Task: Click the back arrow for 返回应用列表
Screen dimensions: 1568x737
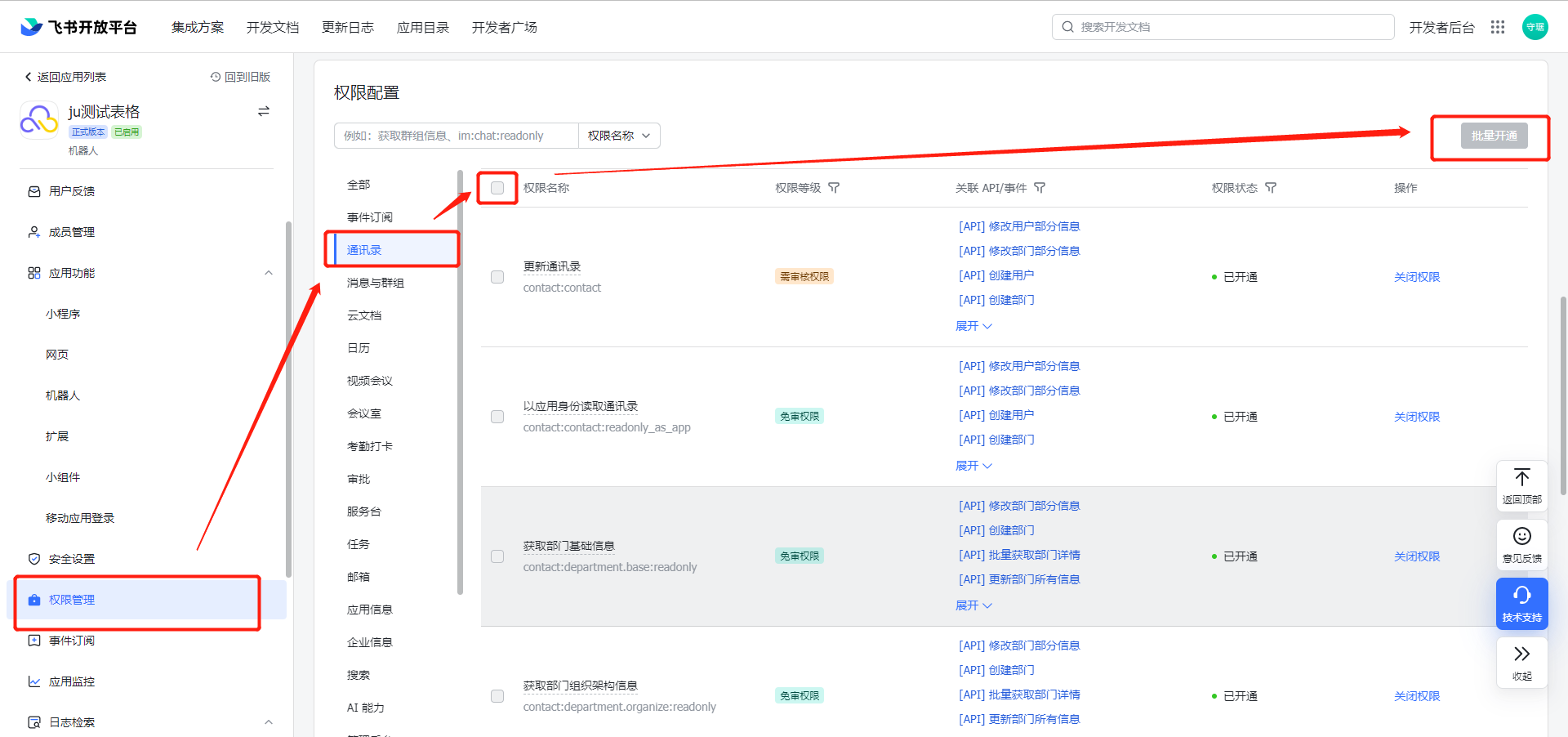Action: pos(28,77)
